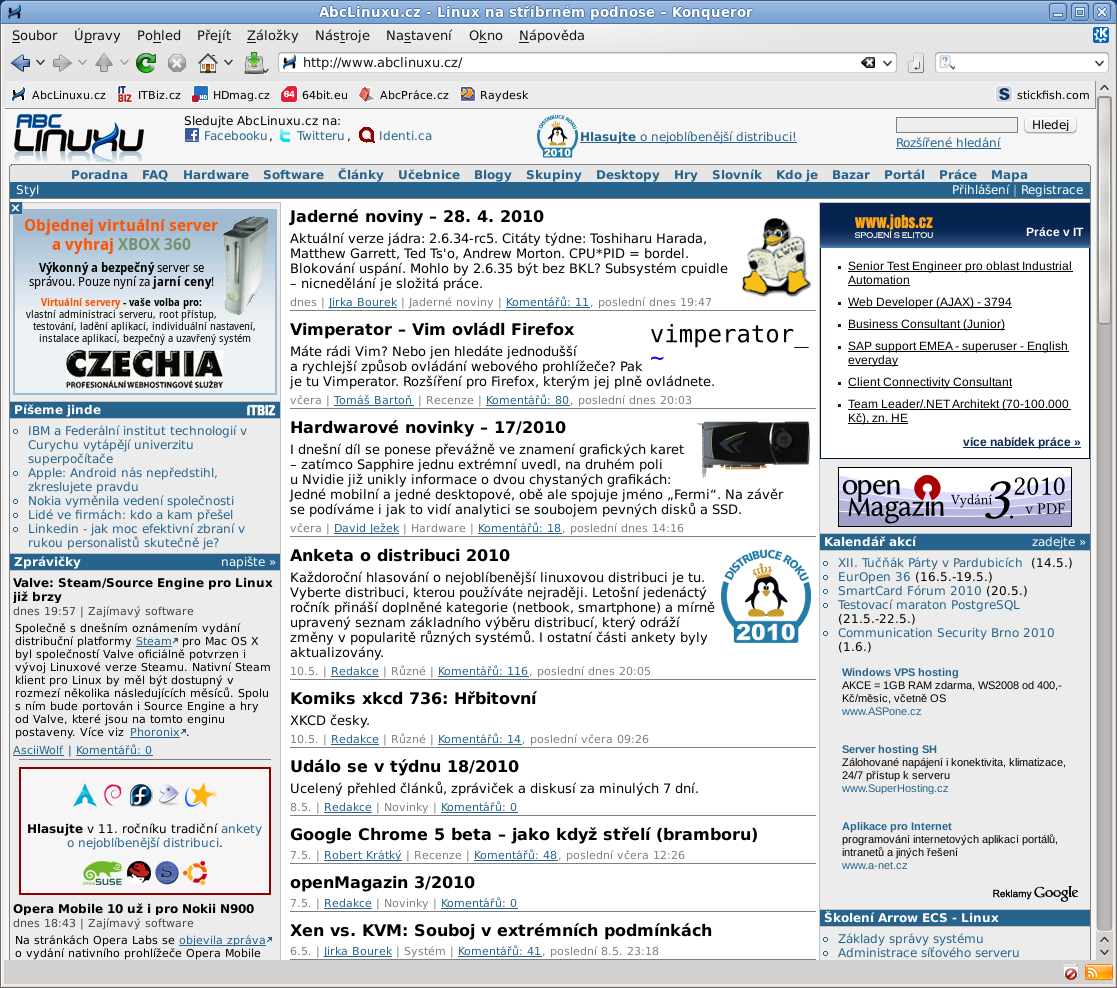Open the Nástroje menu
This screenshot has height=988, width=1117.
pyautogui.click(x=343, y=36)
